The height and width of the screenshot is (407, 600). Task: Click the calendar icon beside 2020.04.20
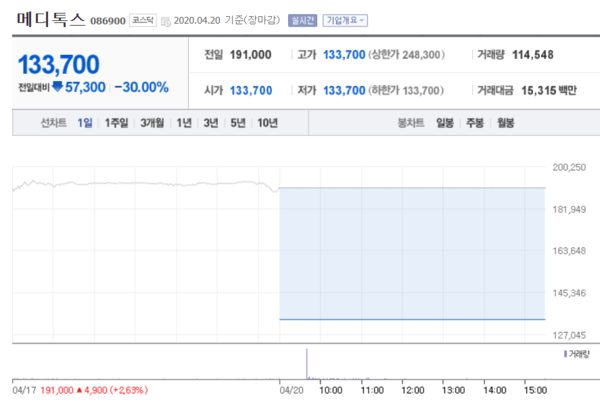pos(166,22)
